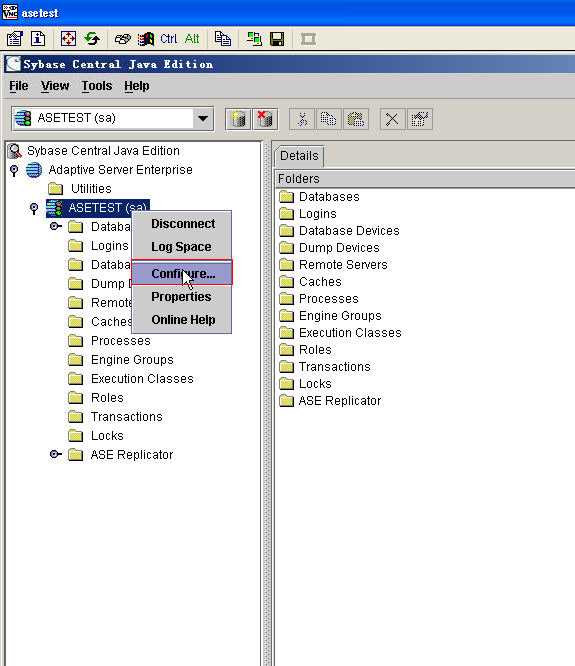Click the Connect toolbar icon

238,119
